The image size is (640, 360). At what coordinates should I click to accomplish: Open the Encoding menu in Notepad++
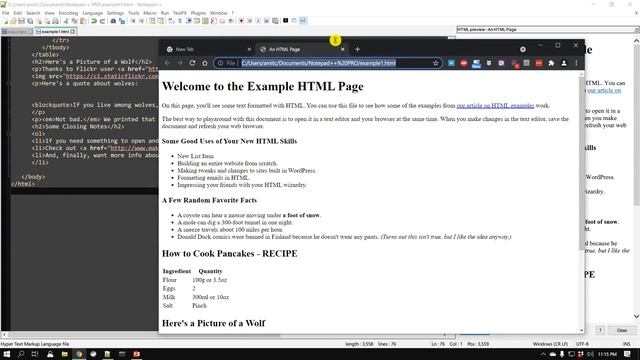tap(68, 13)
